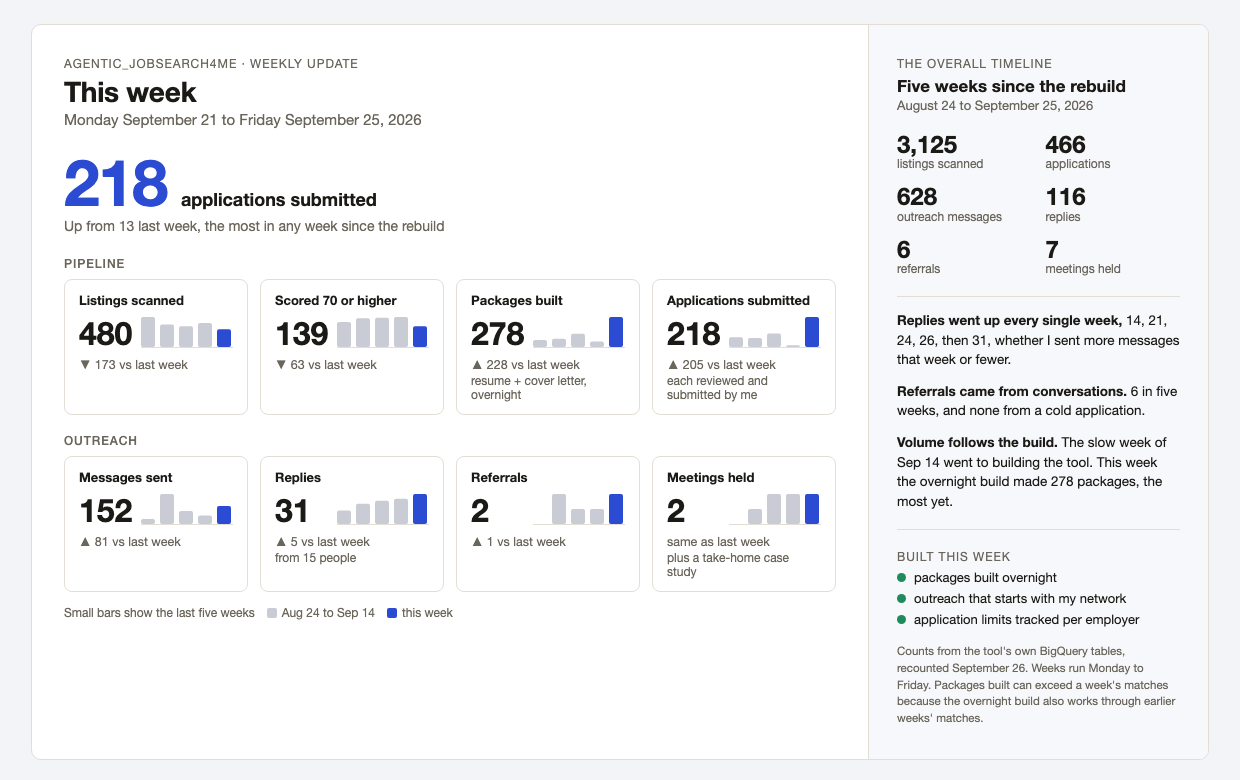Click 'from 15 people' in the Replies card
1240x780 pixels.
point(315,558)
